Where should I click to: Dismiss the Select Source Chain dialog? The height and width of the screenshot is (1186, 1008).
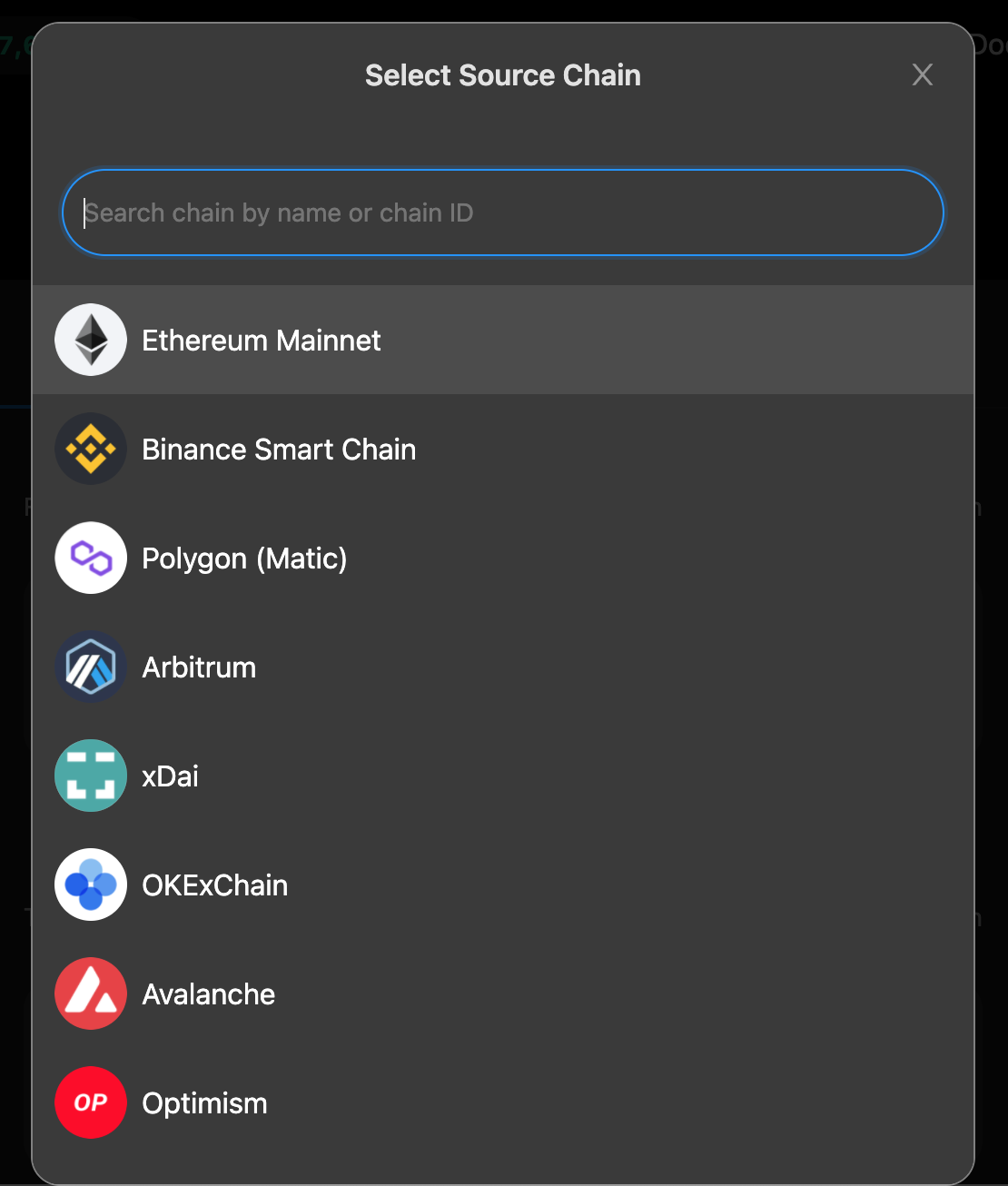click(922, 74)
